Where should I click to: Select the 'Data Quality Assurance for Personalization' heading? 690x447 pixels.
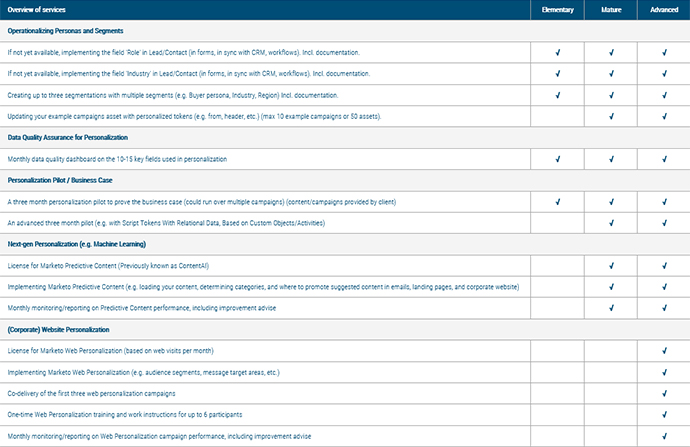click(x=78, y=138)
